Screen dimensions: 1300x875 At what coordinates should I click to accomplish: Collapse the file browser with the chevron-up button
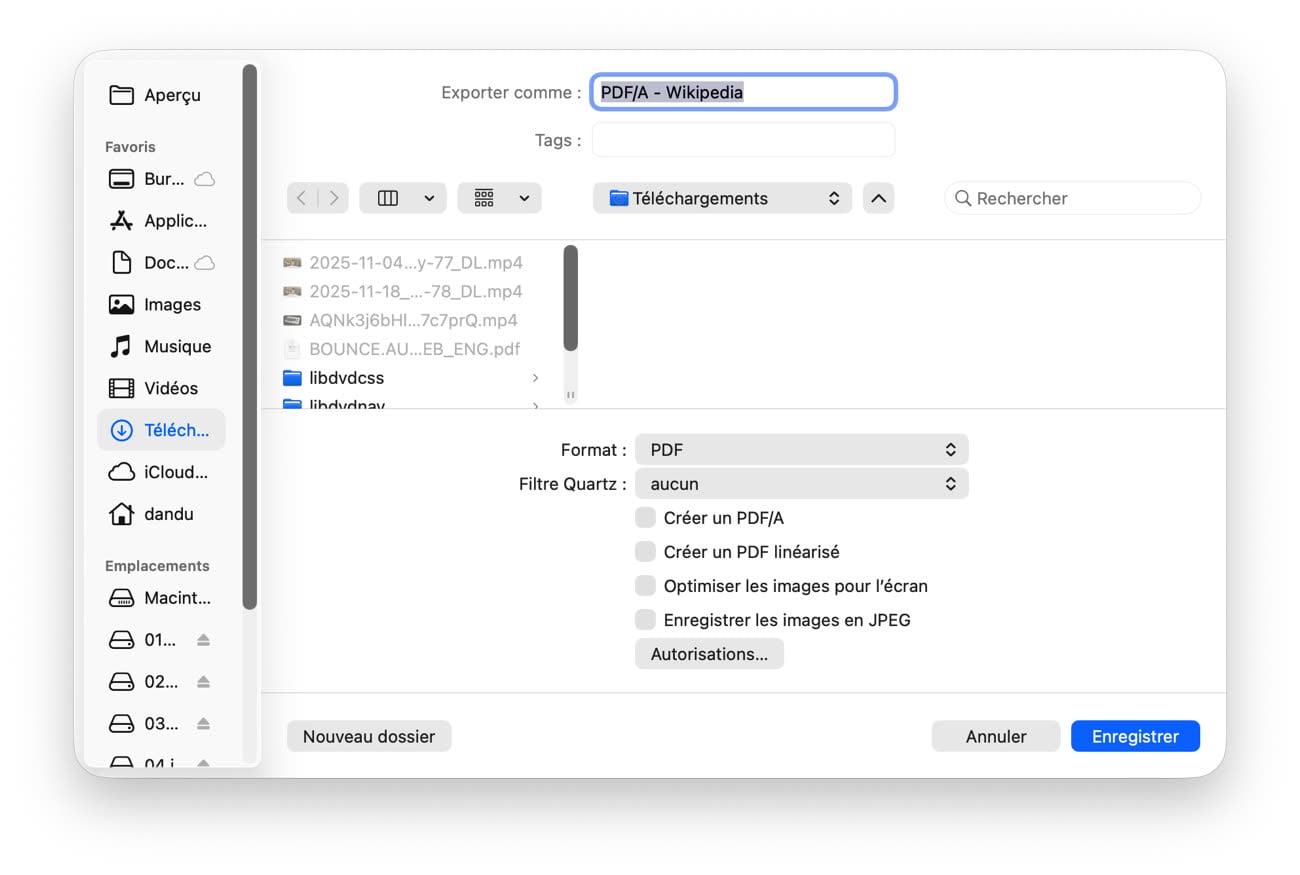pyautogui.click(x=878, y=198)
